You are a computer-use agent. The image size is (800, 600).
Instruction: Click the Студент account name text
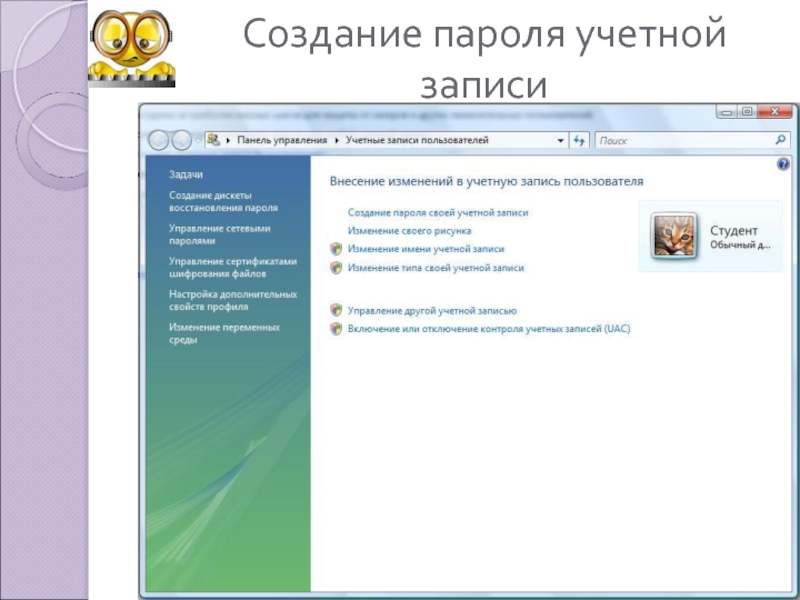[x=734, y=231]
